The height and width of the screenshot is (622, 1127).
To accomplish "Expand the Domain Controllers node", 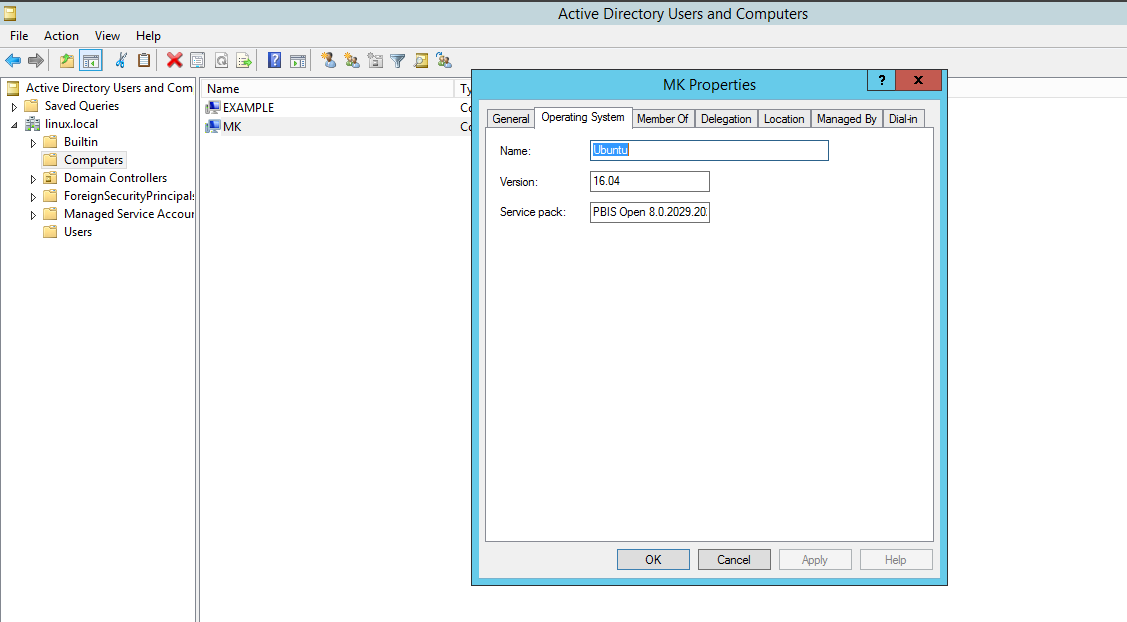I will (31, 177).
